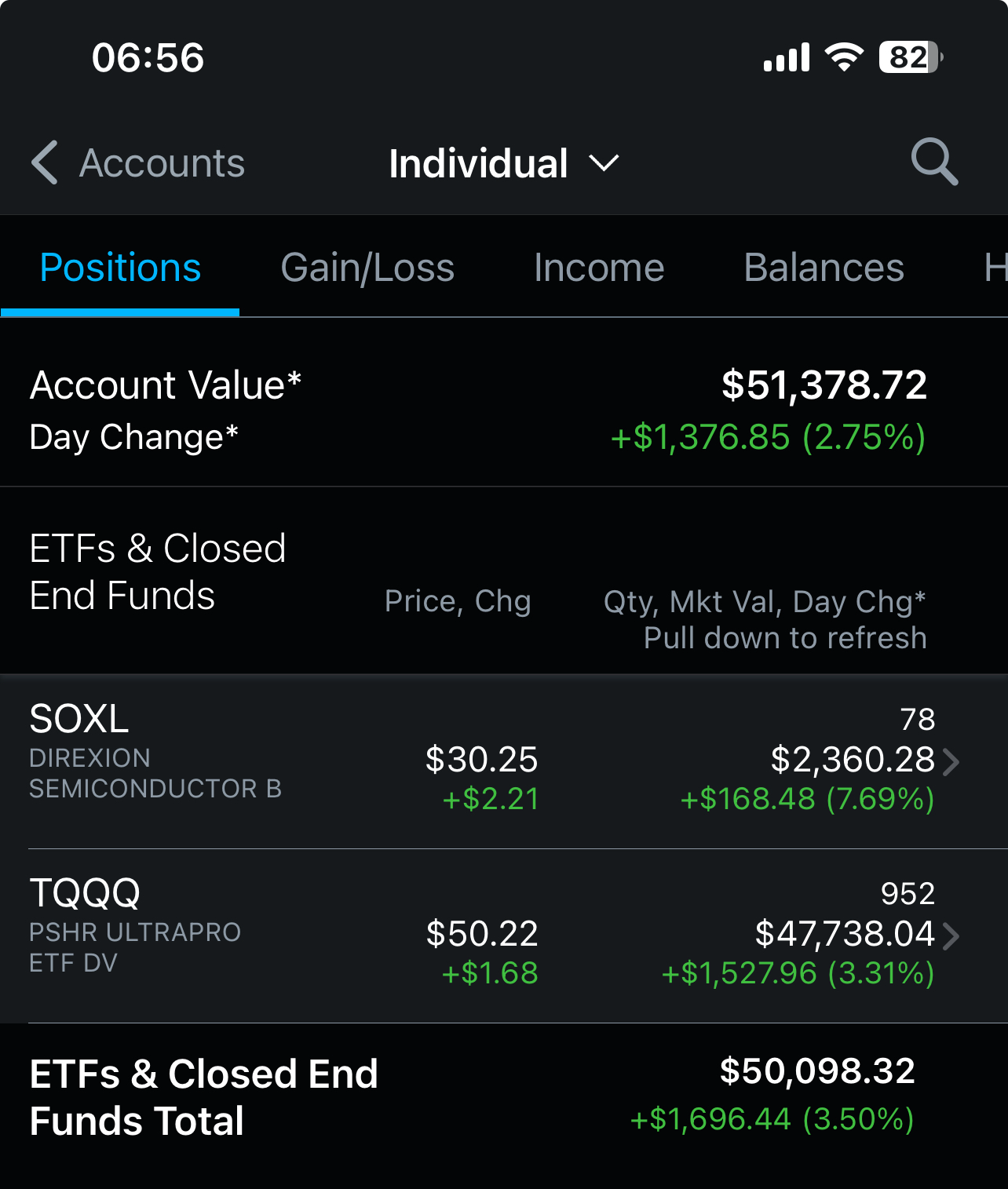Tap the cellular signal bars icon
This screenshot has height=1189, width=1008.
tap(787, 58)
